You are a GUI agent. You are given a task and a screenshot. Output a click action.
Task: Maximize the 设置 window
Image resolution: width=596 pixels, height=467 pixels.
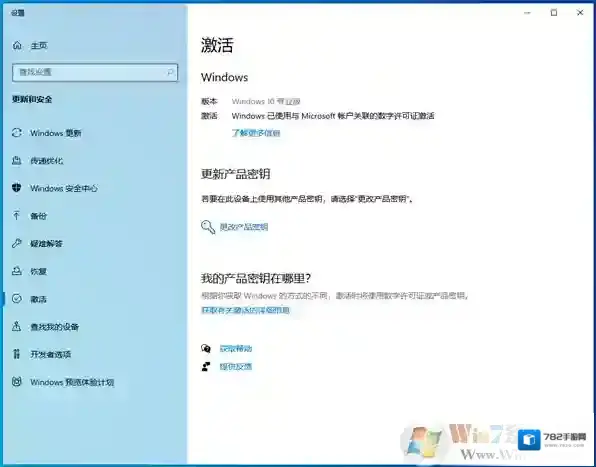coord(554,13)
